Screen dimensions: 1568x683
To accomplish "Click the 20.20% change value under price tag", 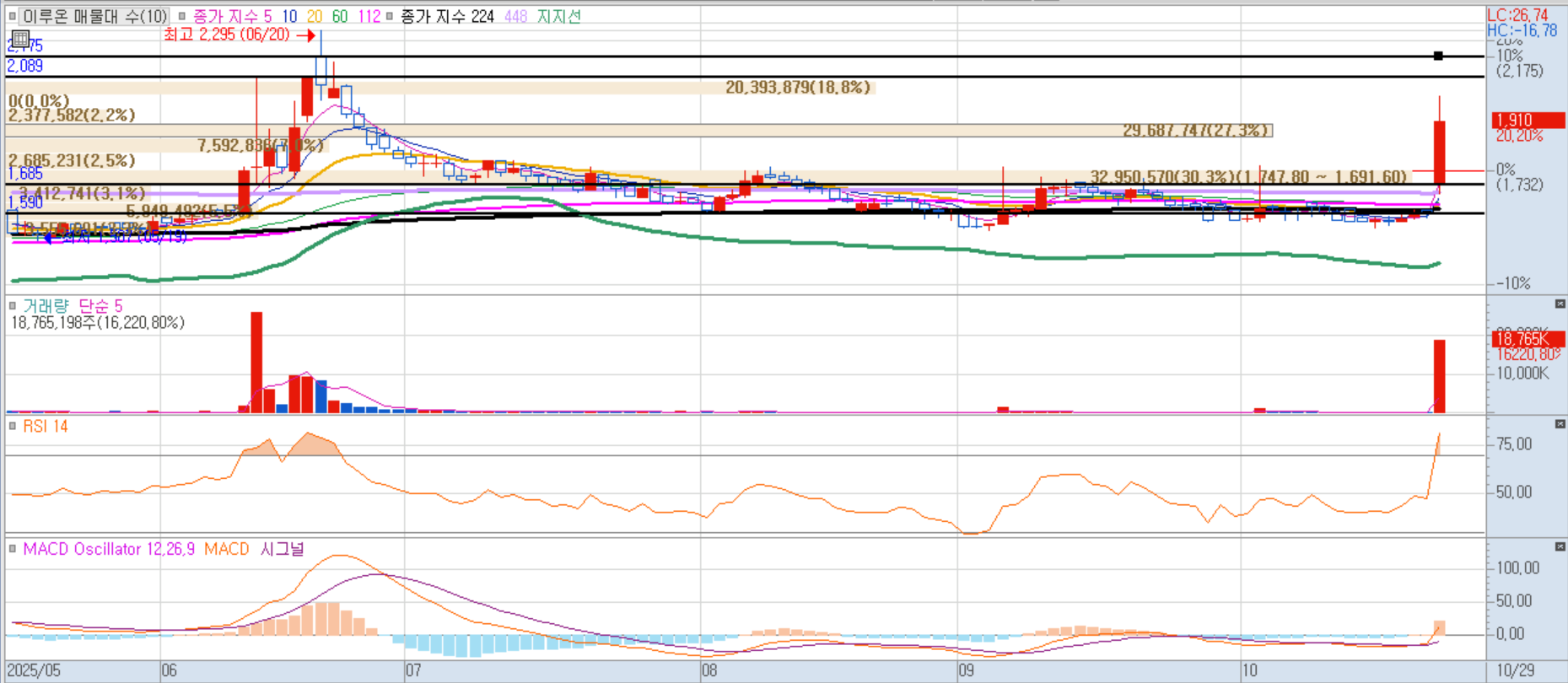I will (1519, 136).
